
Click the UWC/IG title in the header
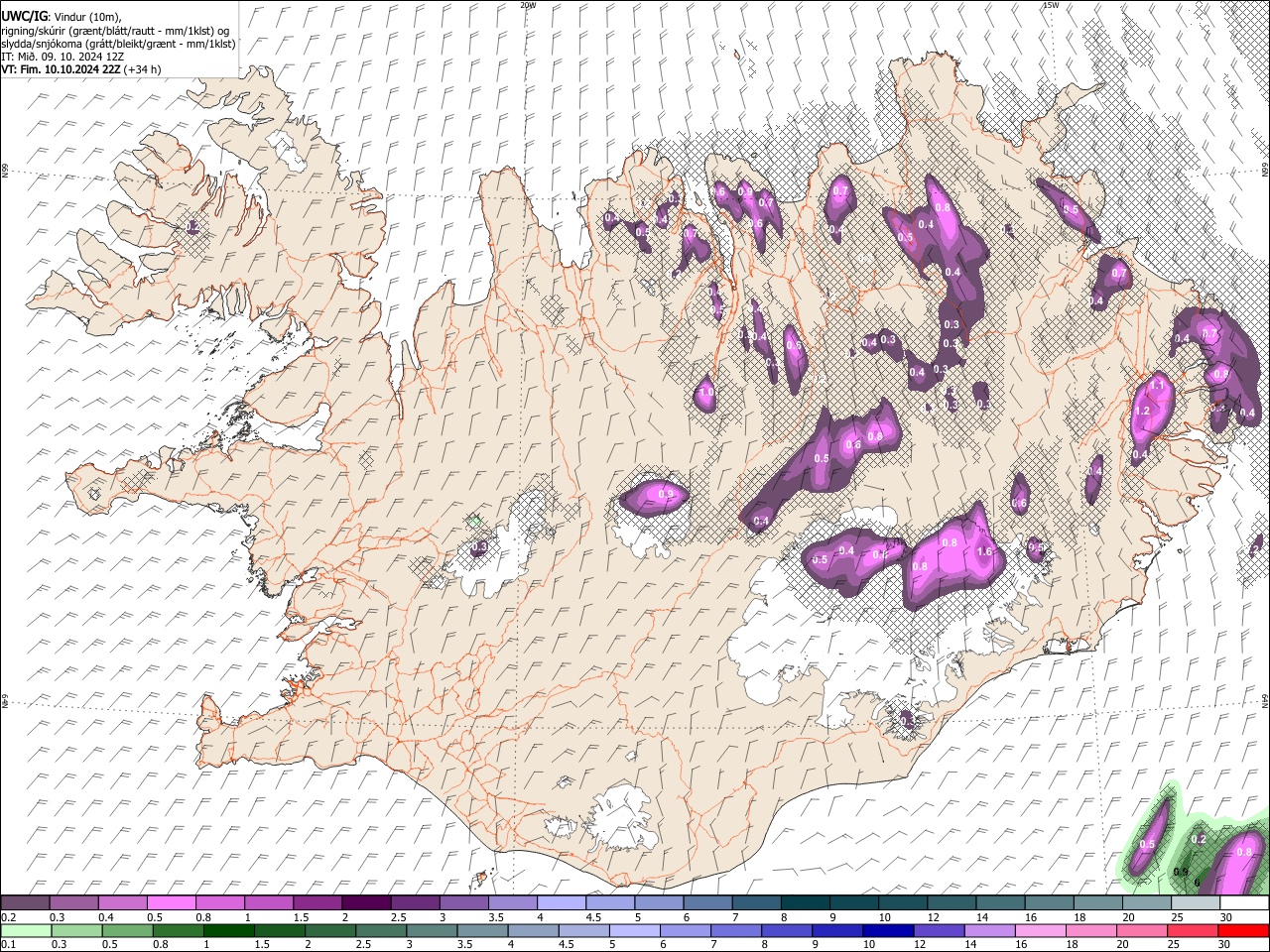(x=23, y=17)
